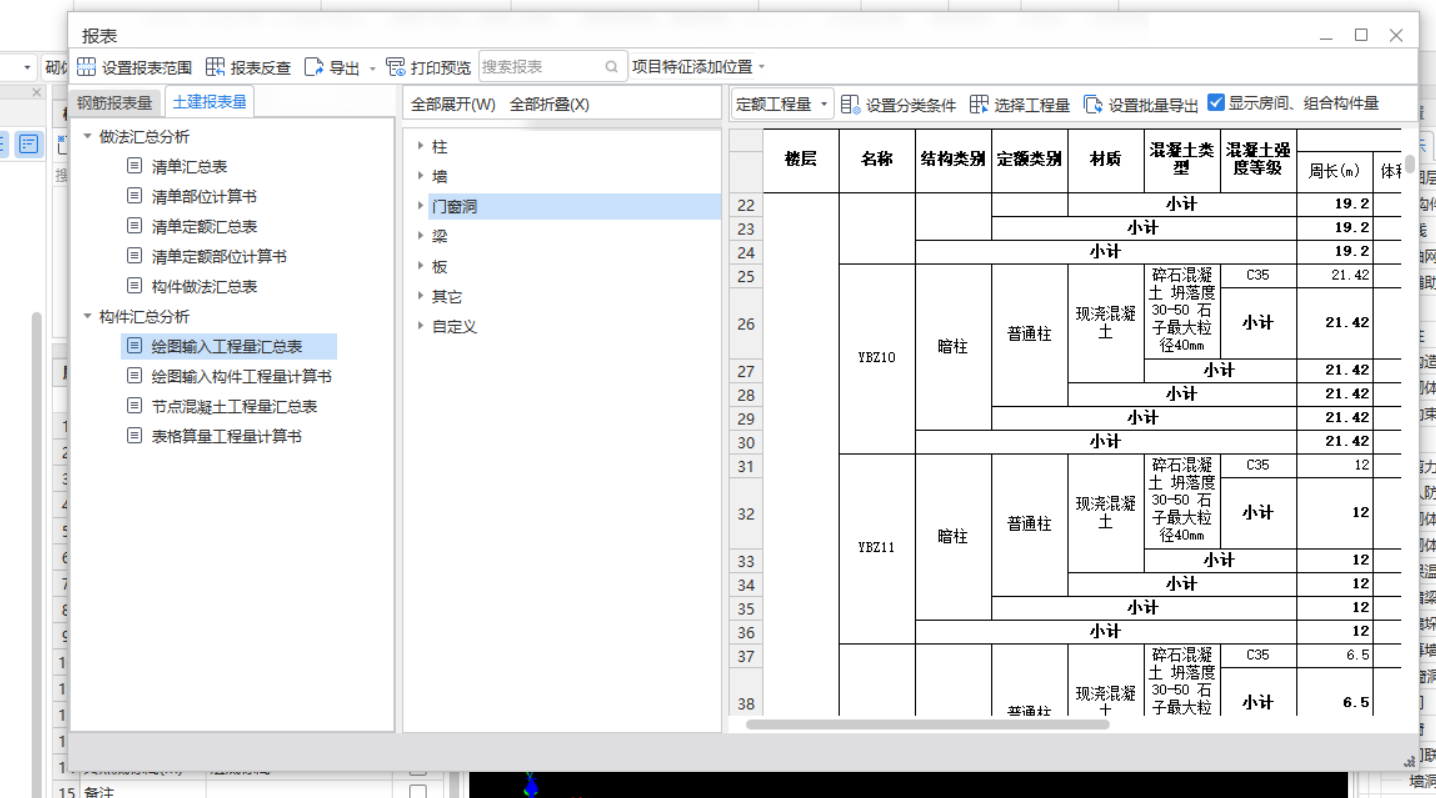1436x798 pixels.
Task: Expand the 自定义 category
Action: point(421,326)
